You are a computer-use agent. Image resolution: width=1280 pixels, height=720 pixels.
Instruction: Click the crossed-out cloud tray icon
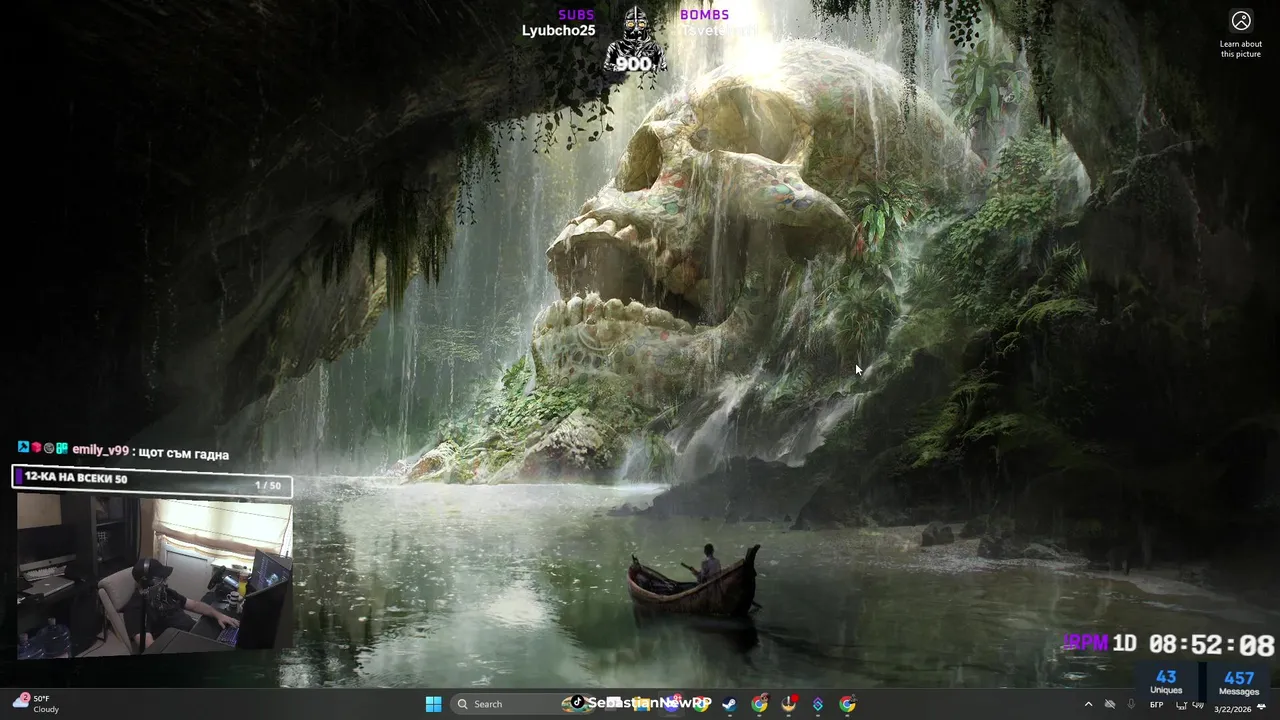pos(1110,705)
